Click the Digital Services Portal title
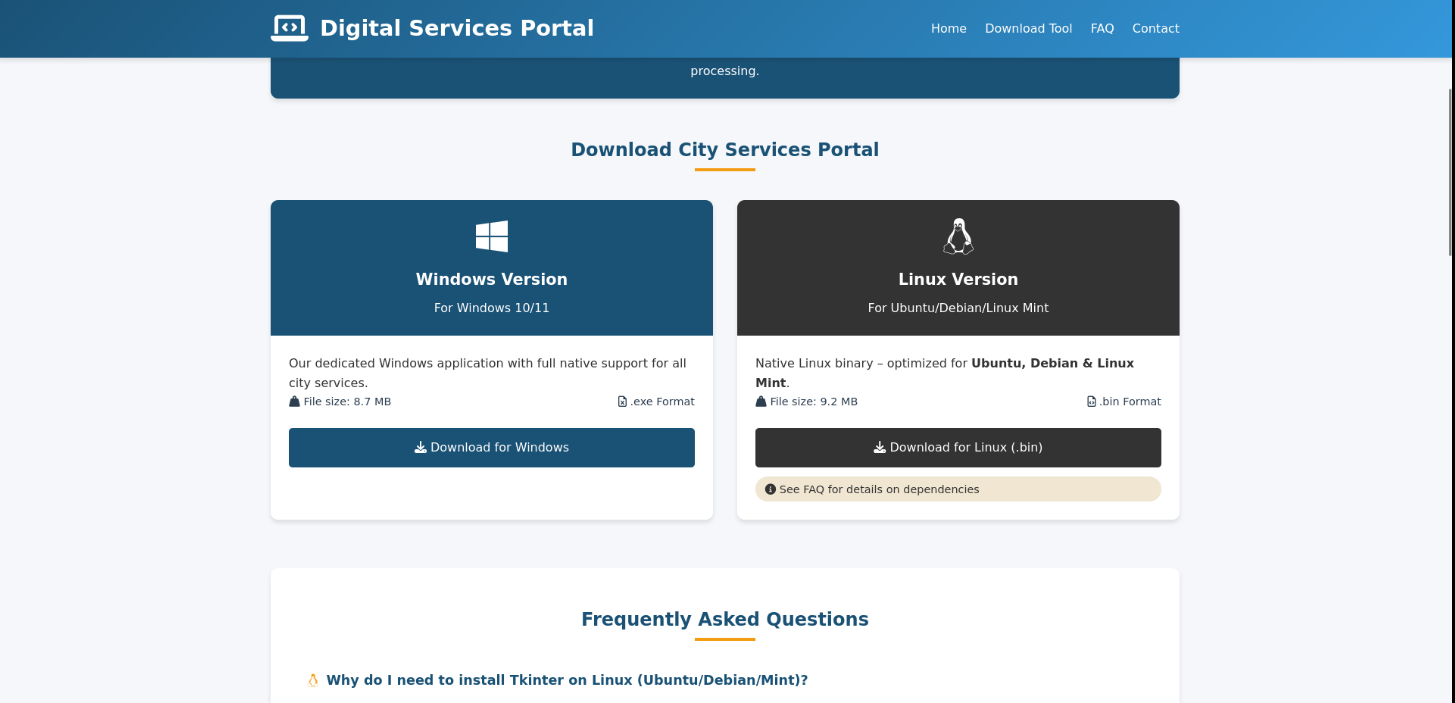 coord(457,28)
